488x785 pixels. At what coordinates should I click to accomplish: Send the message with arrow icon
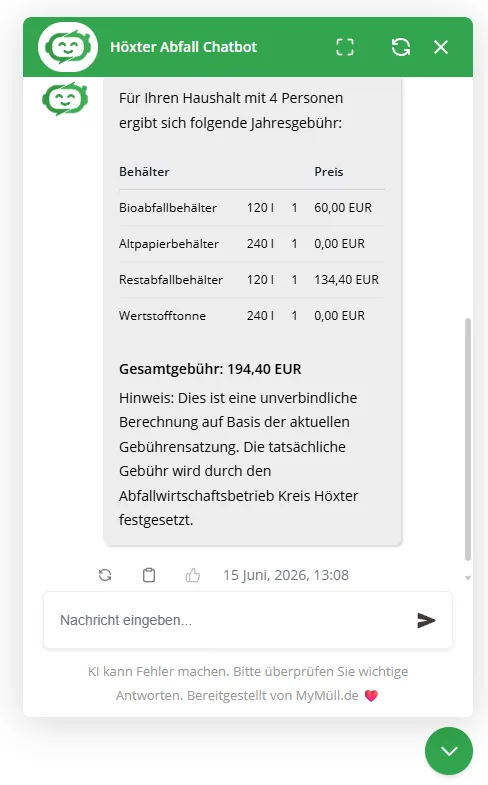[x=426, y=620]
